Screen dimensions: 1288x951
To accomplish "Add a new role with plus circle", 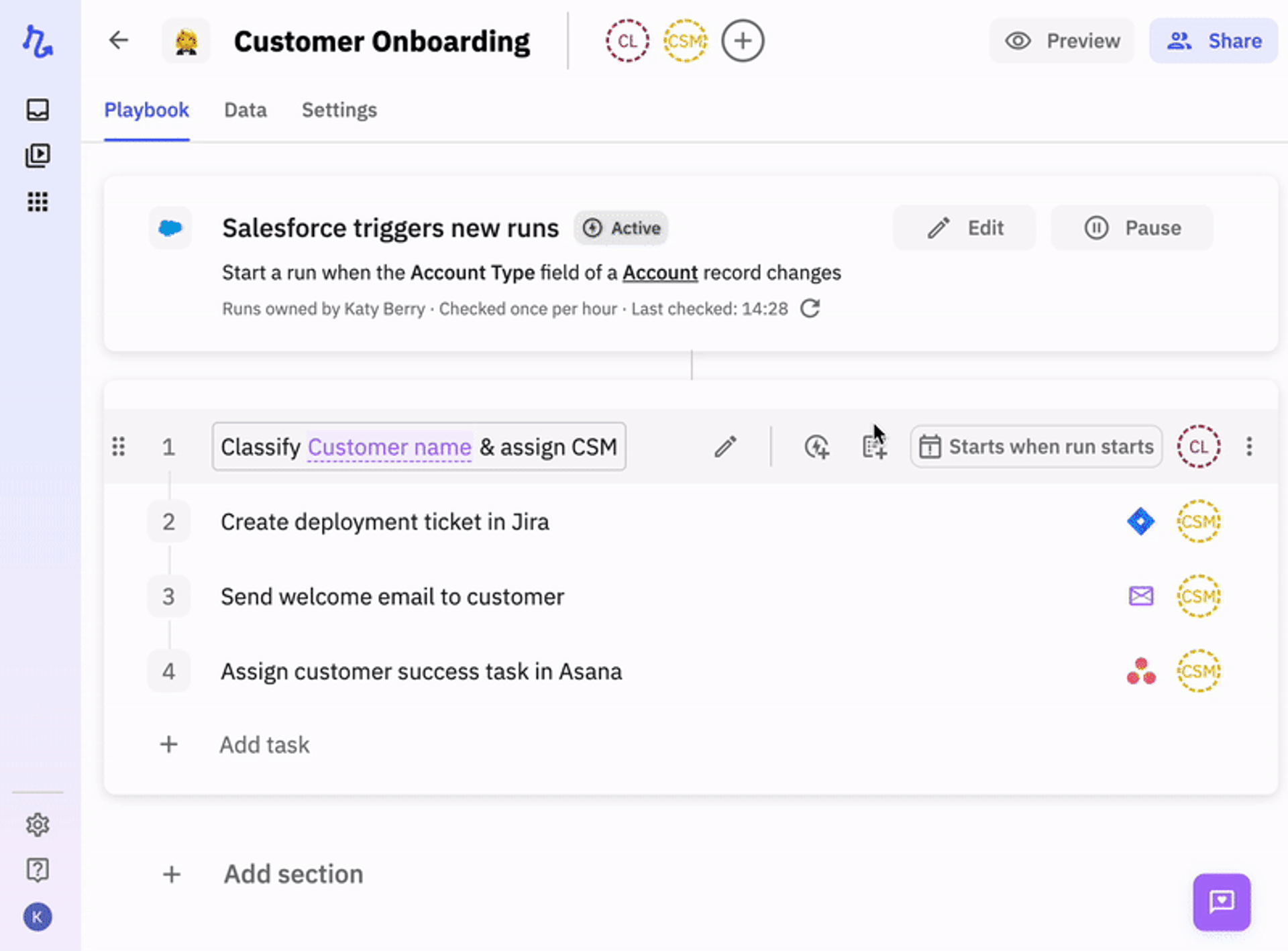I will tap(742, 41).
